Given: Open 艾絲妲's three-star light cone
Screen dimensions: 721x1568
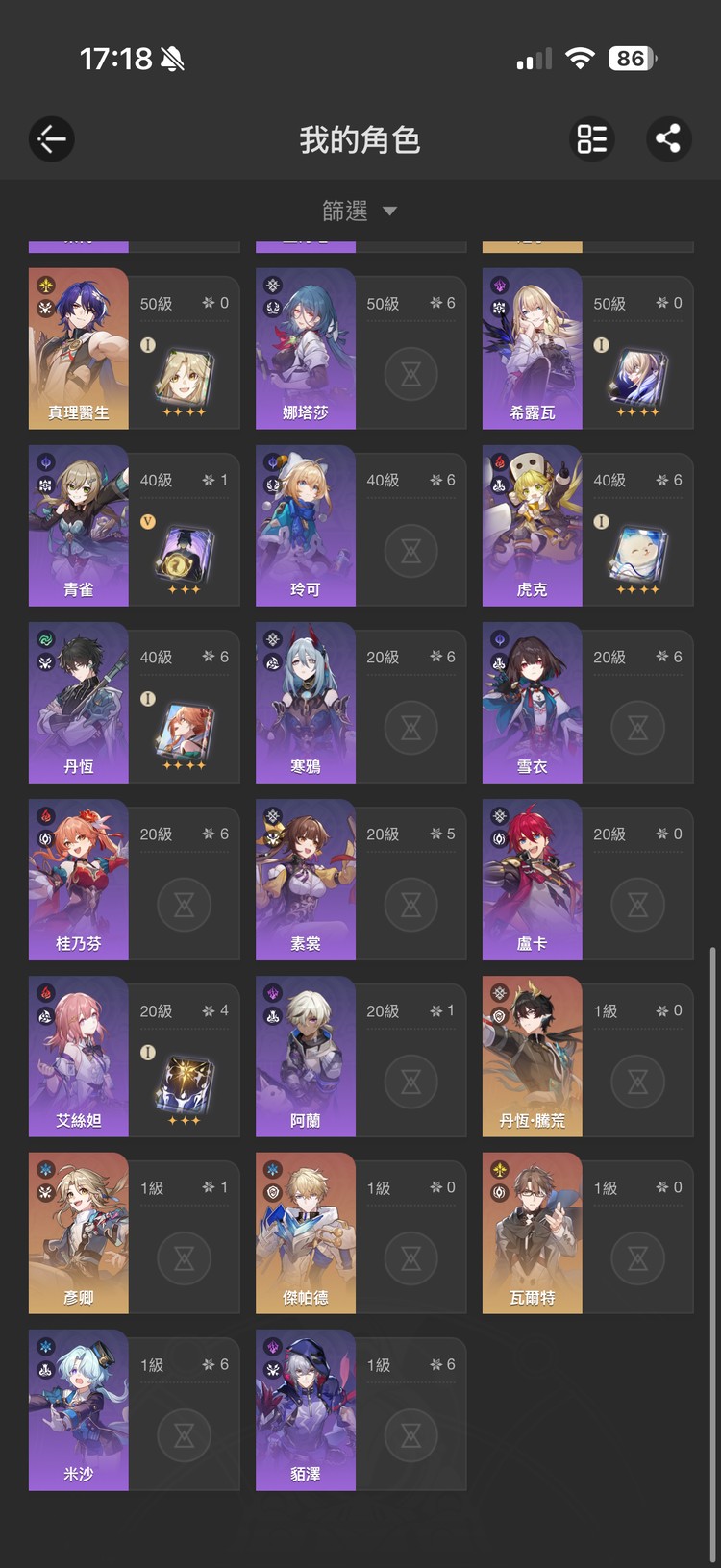Looking at the screenshot, I should click(184, 1084).
